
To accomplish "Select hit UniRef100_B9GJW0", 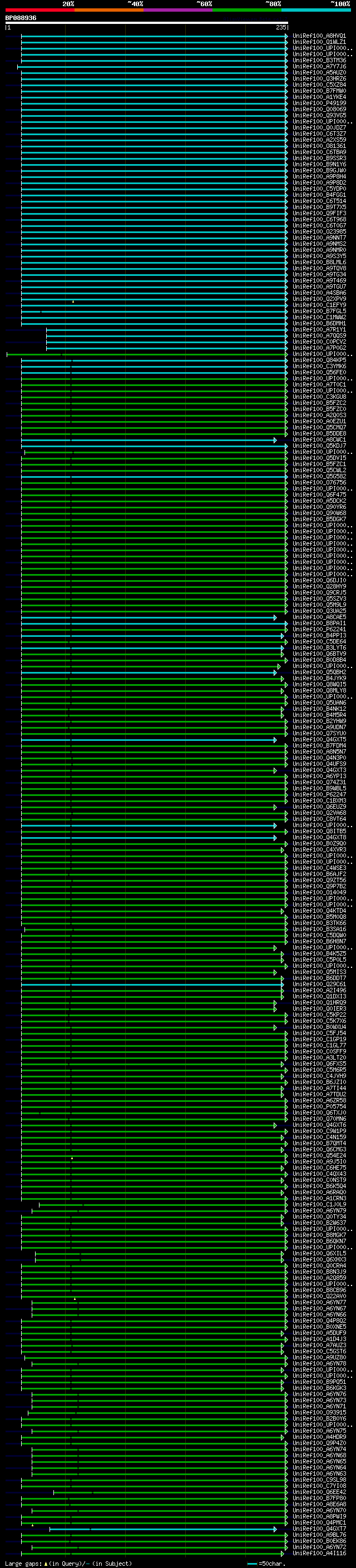I will (319, 170).
